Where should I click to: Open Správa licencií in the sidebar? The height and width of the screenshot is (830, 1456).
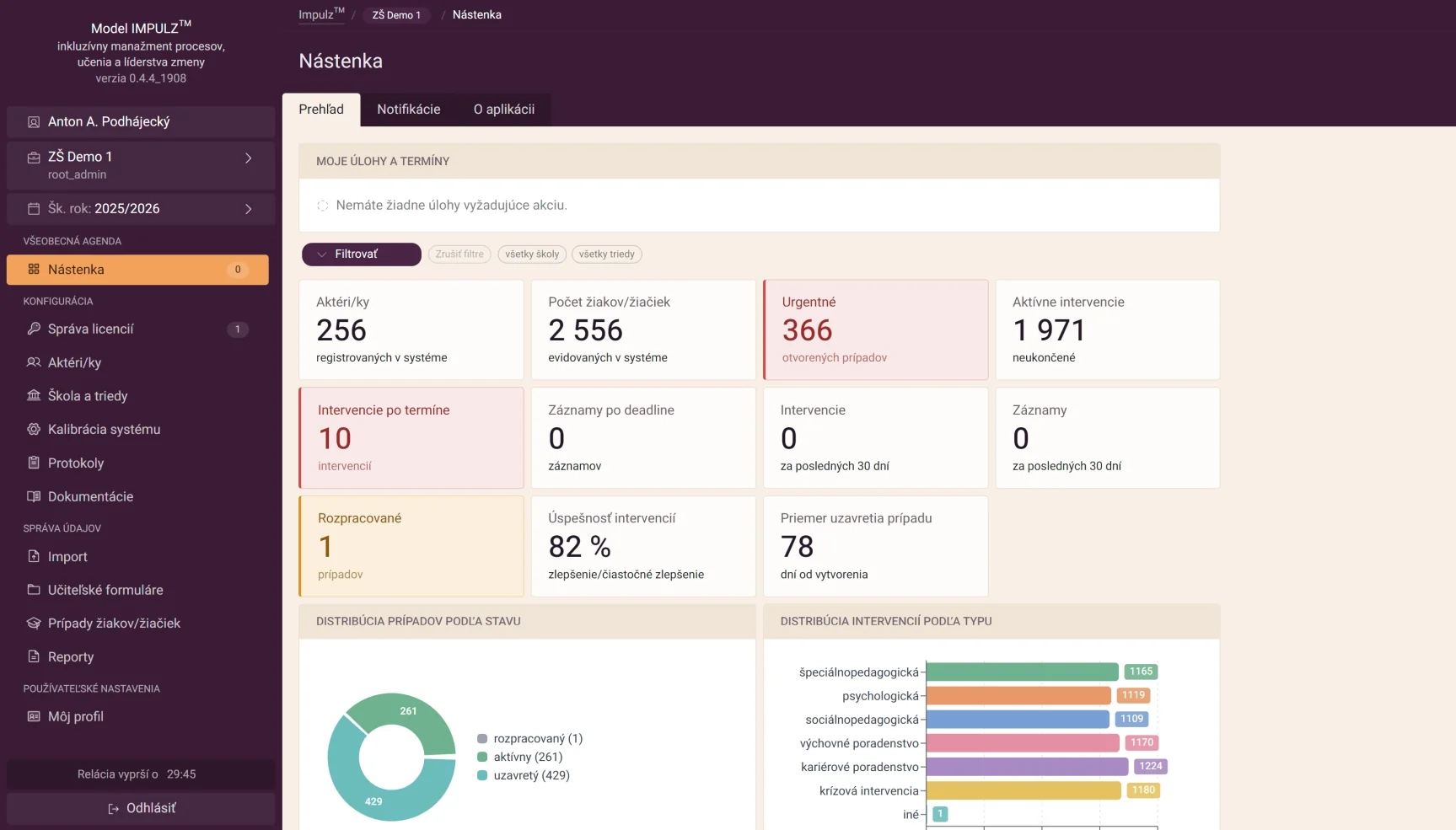(x=137, y=329)
